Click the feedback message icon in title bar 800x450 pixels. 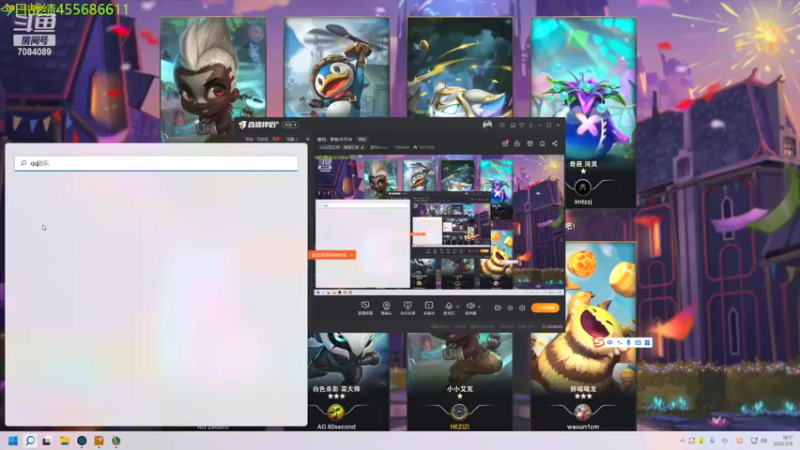tap(502, 125)
